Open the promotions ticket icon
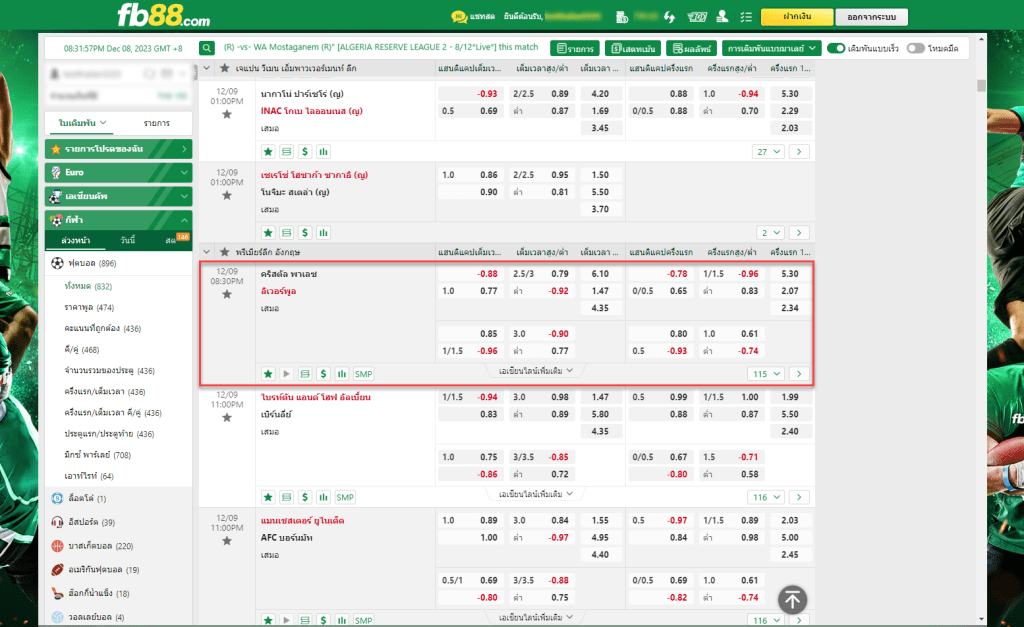The image size is (1024, 627). click(697, 17)
